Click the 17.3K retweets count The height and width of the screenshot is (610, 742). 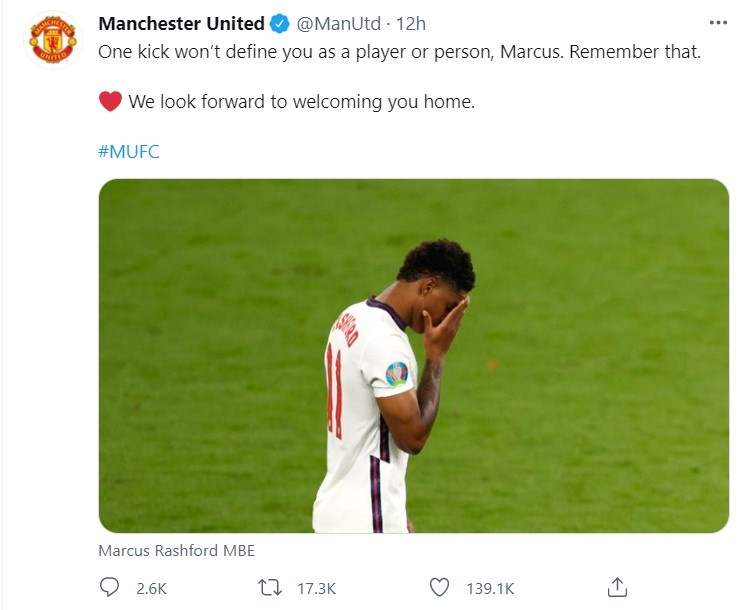(x=317, y=588)
